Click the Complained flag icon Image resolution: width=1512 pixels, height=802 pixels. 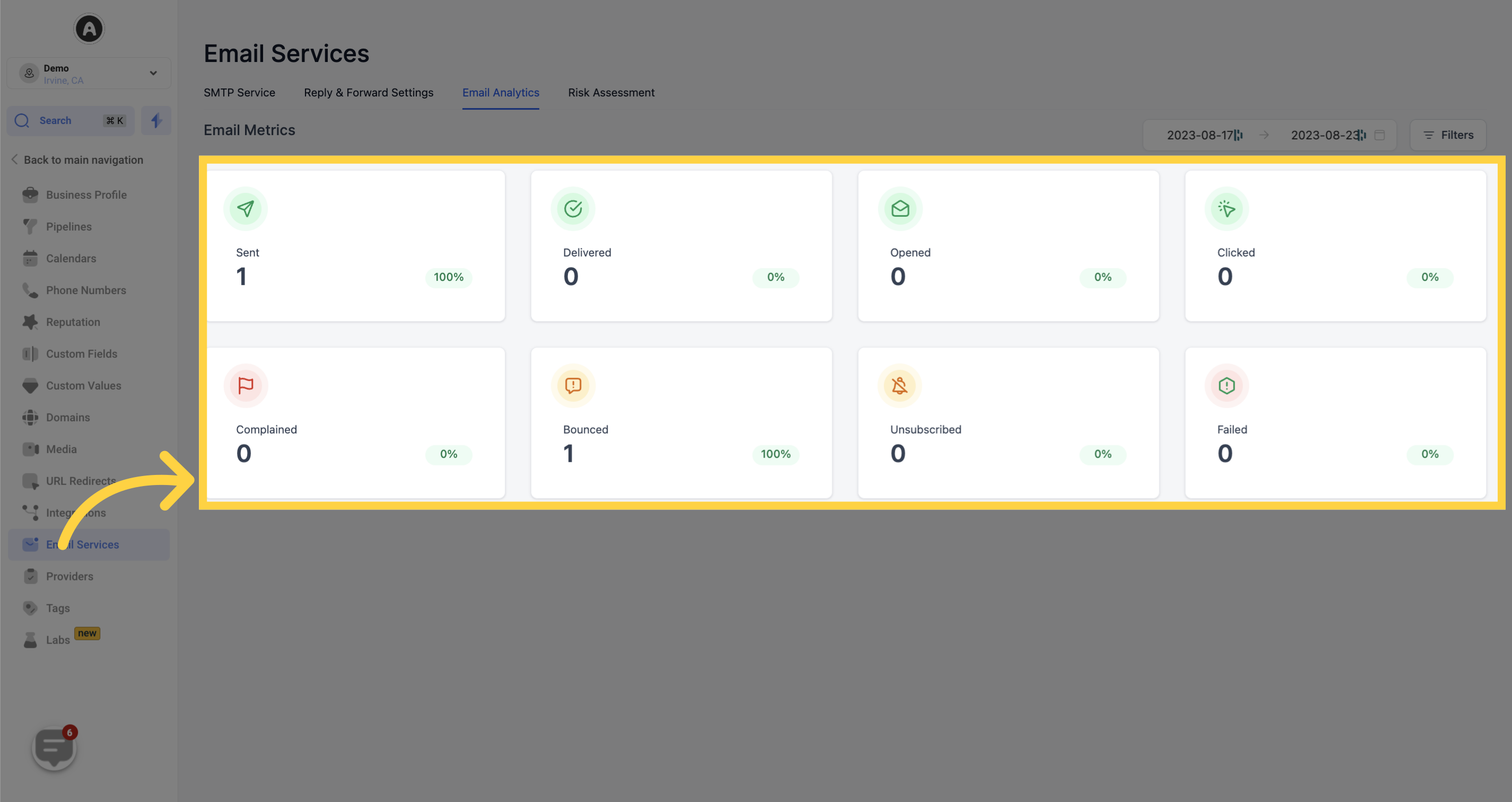point(246,385)
